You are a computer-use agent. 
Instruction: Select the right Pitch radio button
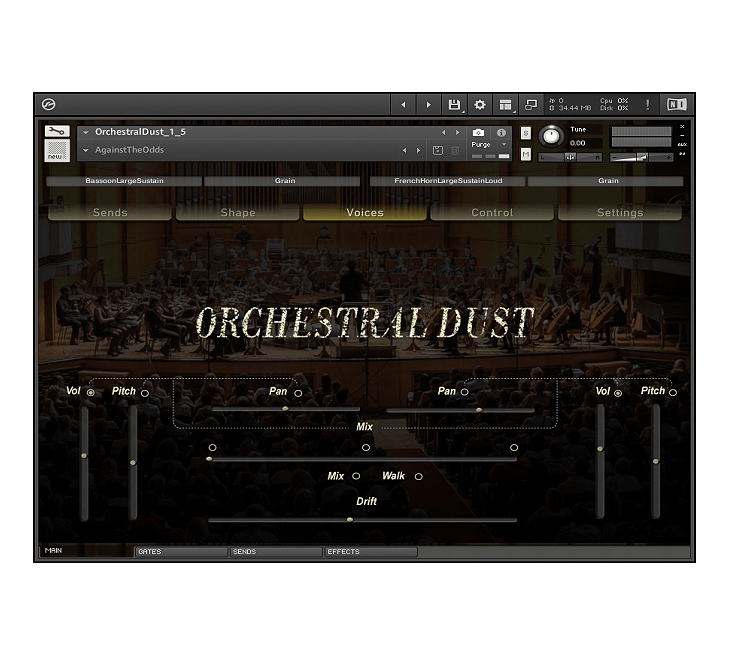coord(673,393)
